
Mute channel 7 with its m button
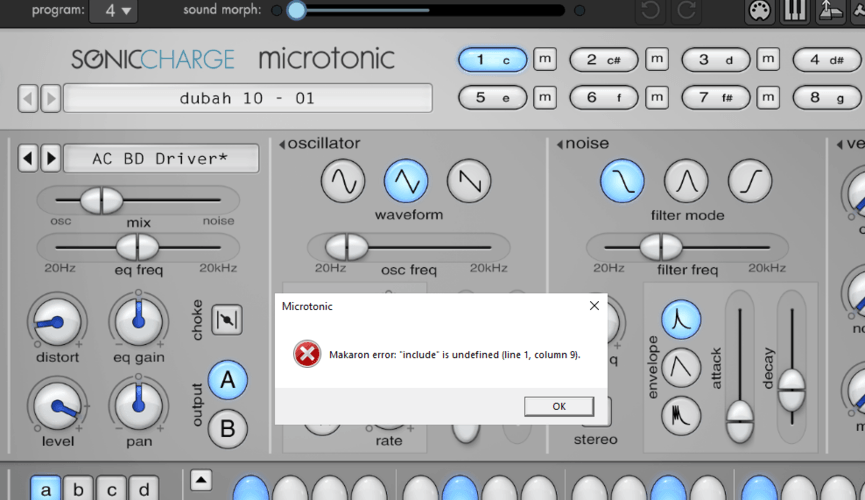coord(768,98)
